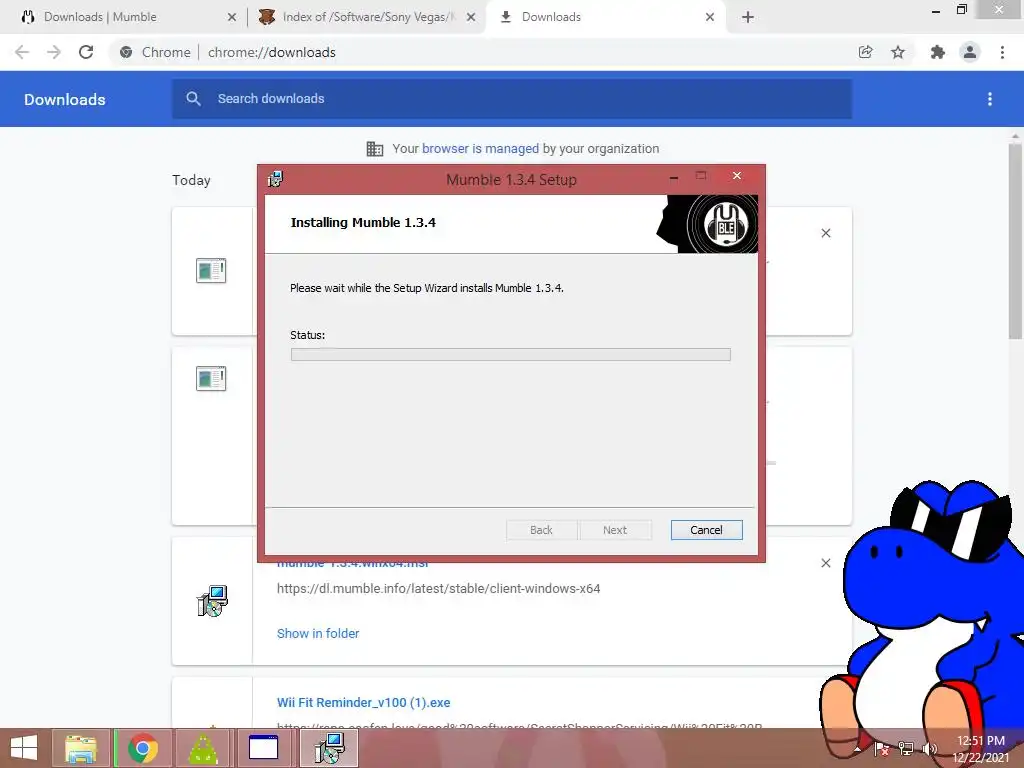
Task: Go forward in Chrome
Action: pos(54,52)
